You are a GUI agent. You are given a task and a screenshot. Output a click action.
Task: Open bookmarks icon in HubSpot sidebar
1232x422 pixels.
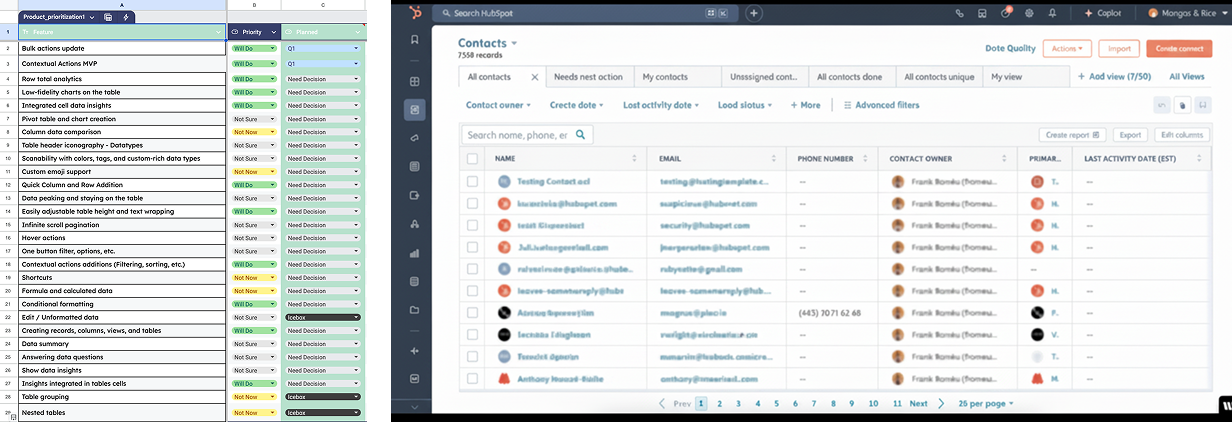[414, 39]
